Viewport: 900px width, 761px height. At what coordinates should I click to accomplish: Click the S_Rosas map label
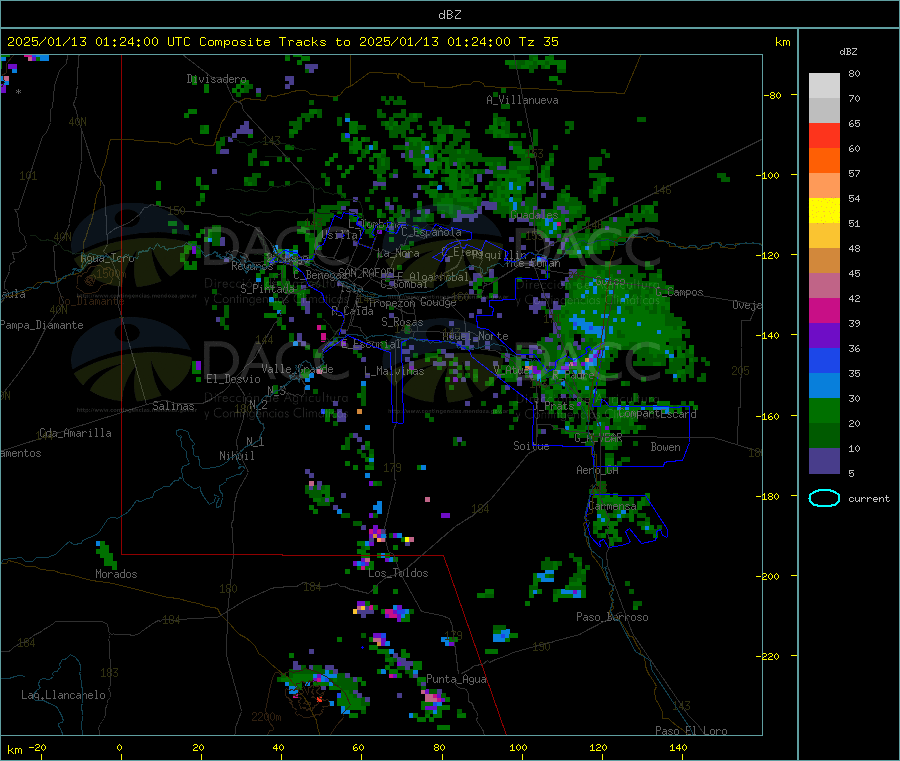point(402,322)
